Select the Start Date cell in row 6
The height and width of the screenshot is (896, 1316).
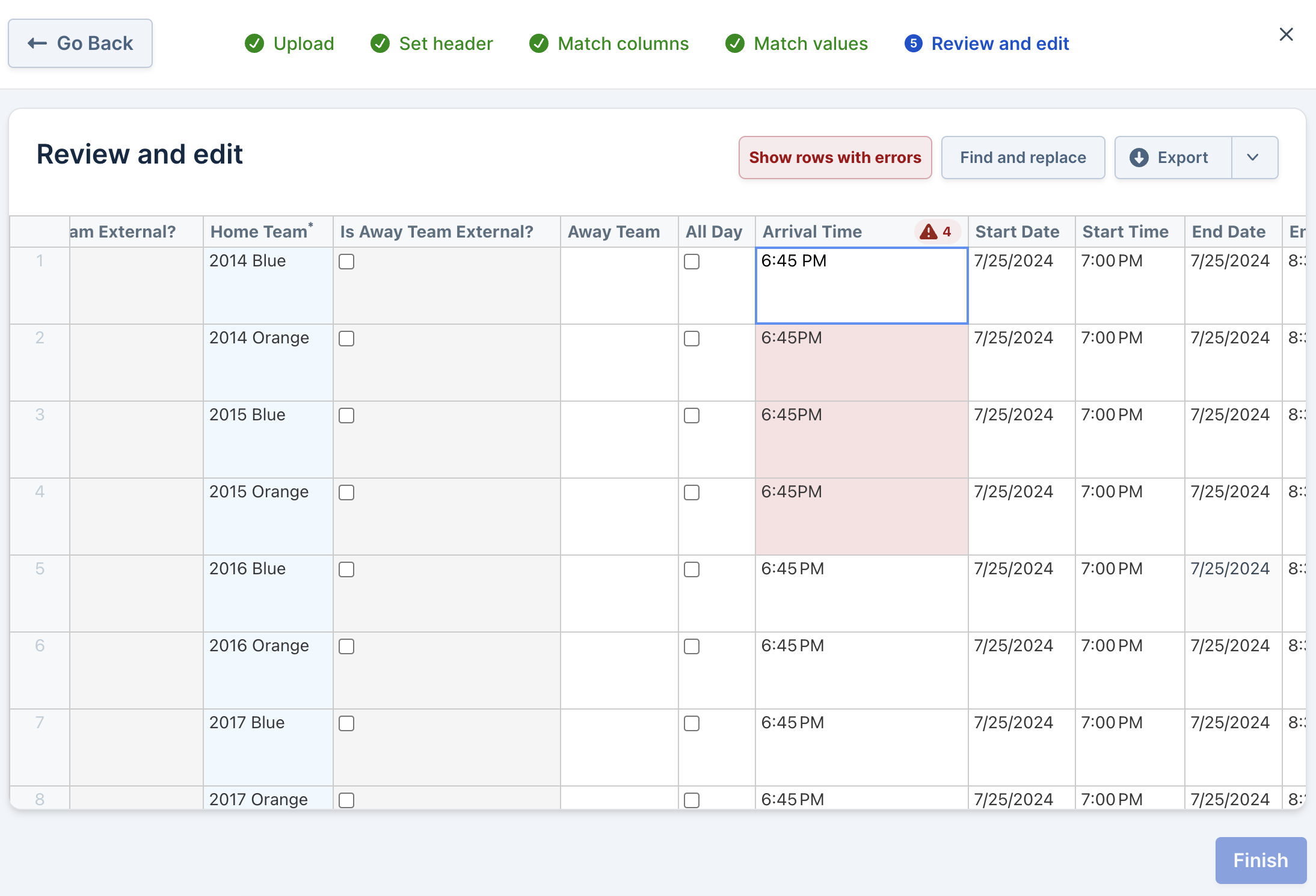click(1021, 670)
